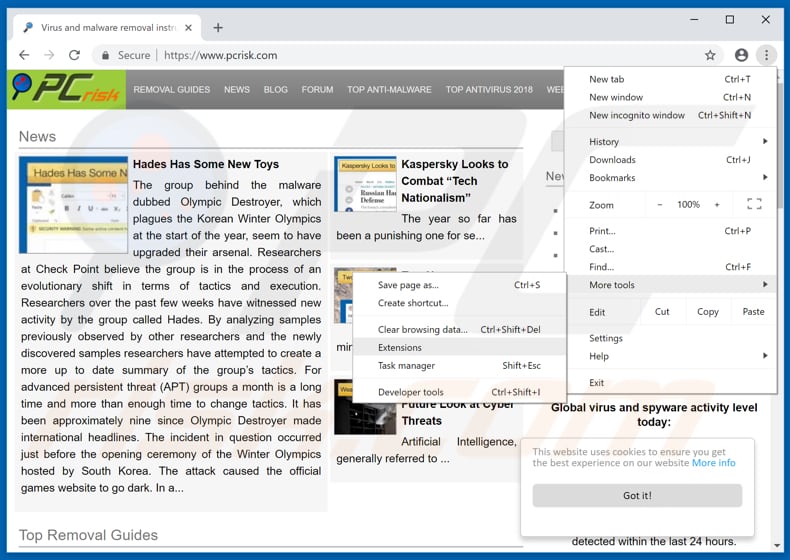Bookmark page with star icon

click(x=710, y=55)
